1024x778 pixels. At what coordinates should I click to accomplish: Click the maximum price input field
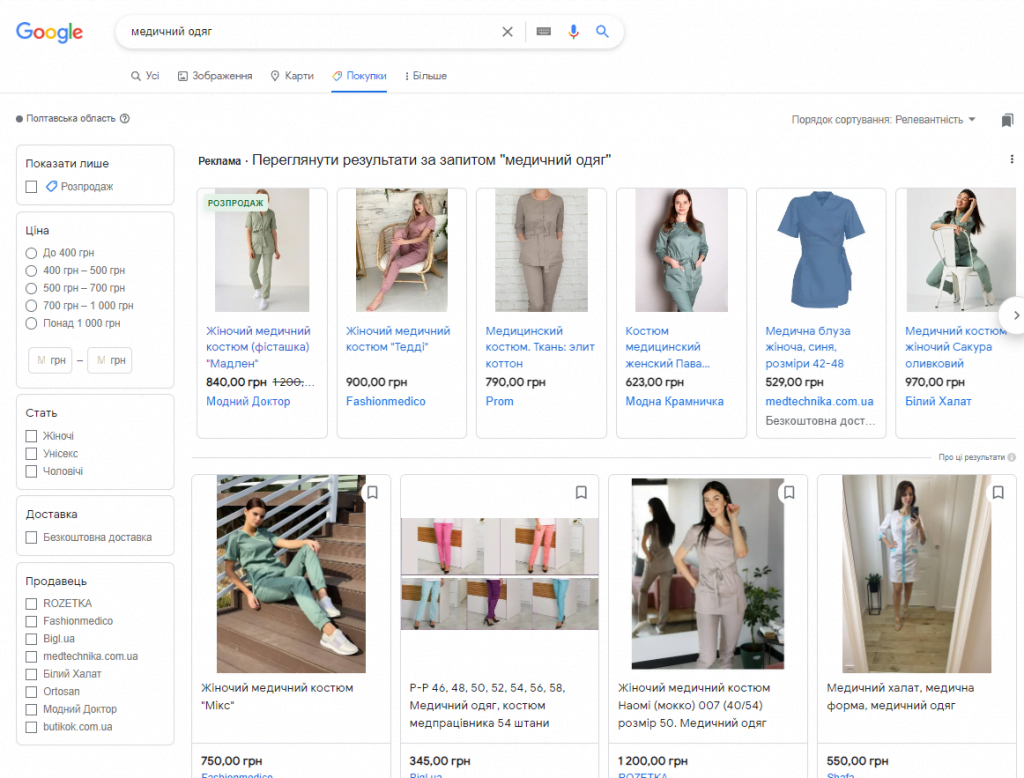click(x=110, y=360)
